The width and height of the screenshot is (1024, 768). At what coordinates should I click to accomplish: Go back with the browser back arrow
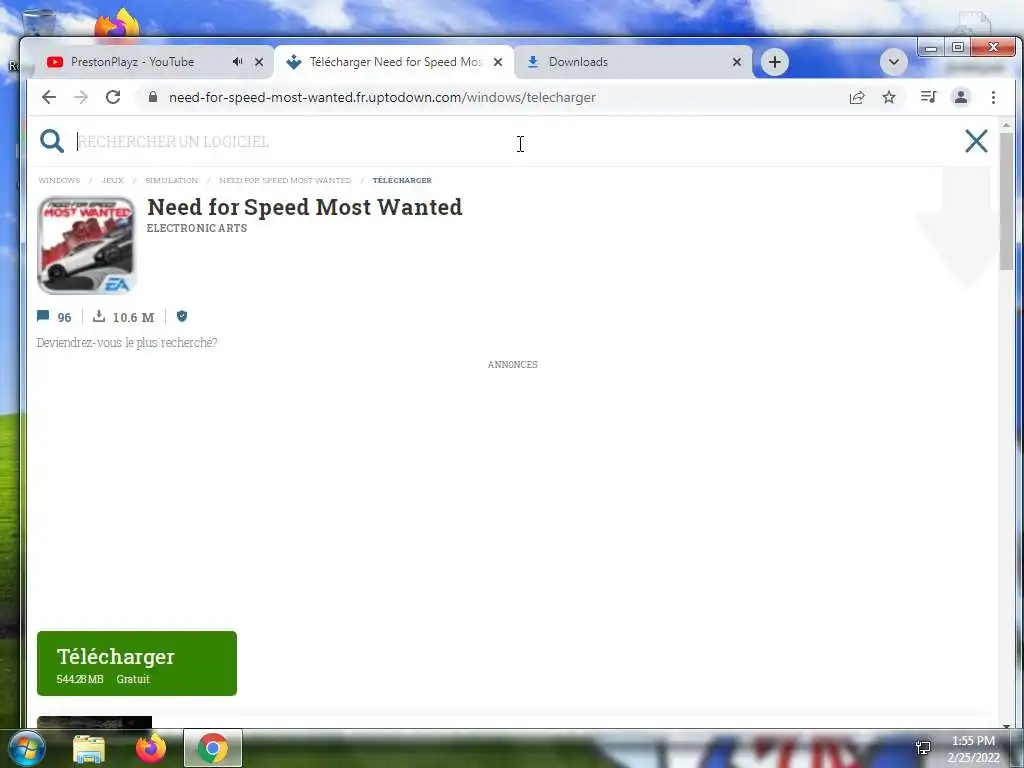click(x=48, y=97)
